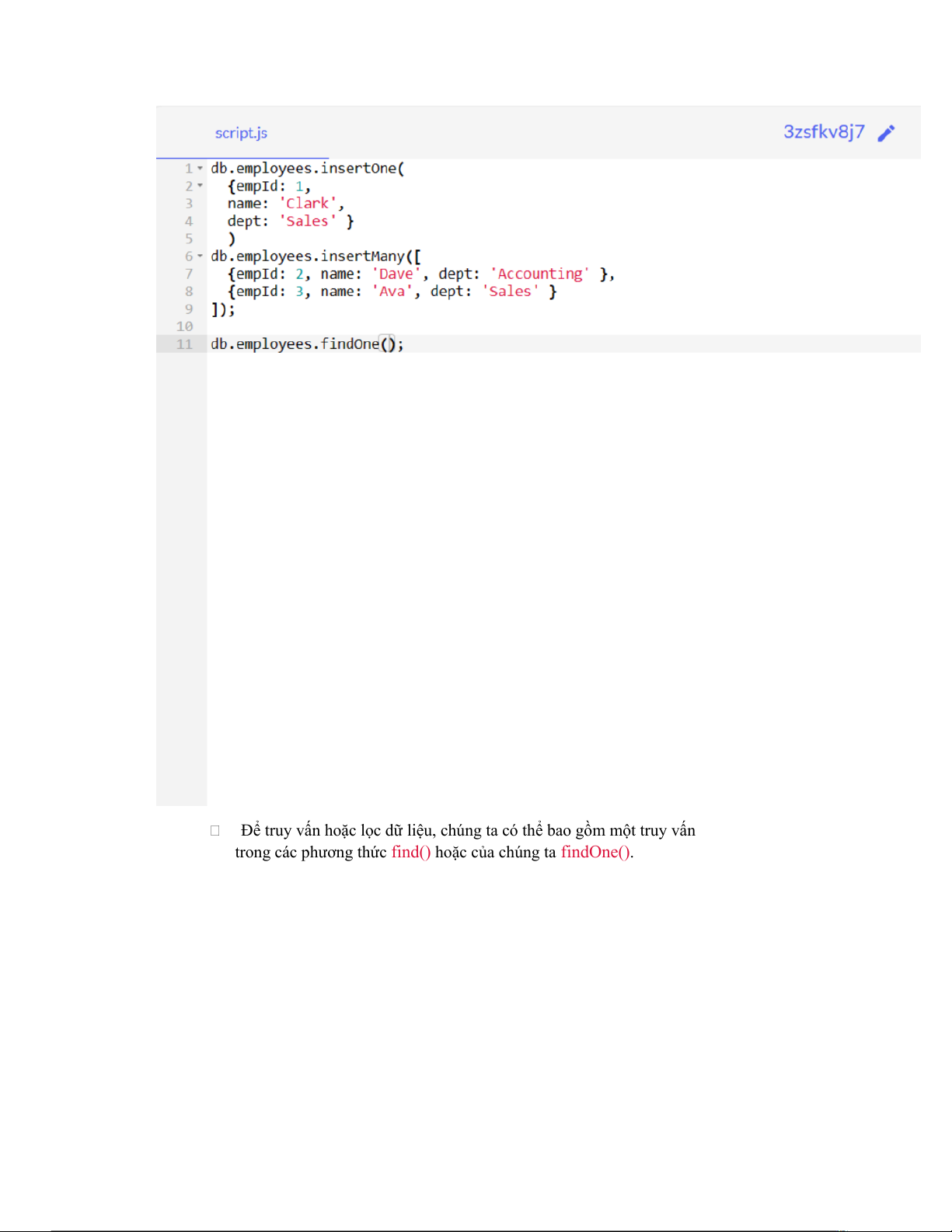
Task: Click the 'Sales' string on line 8
Action: [x=510, y=291]
